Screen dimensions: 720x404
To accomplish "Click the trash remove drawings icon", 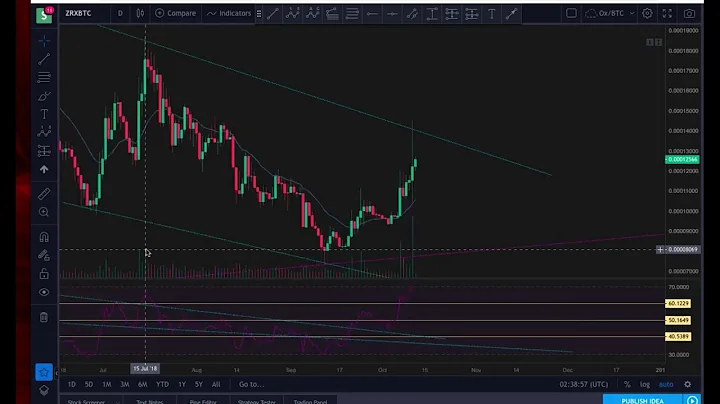I will [44, 317].
